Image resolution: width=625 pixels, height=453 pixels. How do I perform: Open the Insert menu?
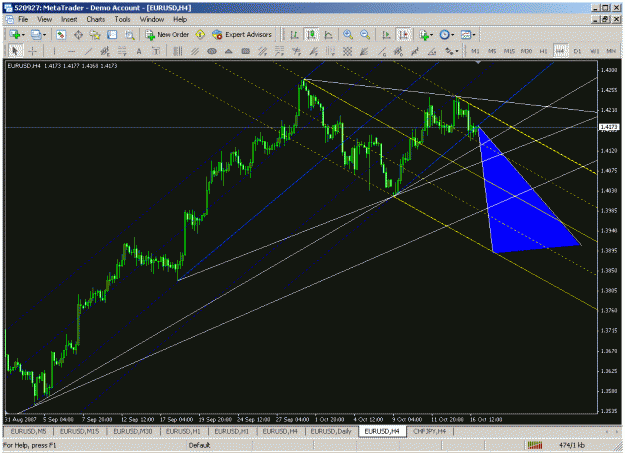point(69,19)
